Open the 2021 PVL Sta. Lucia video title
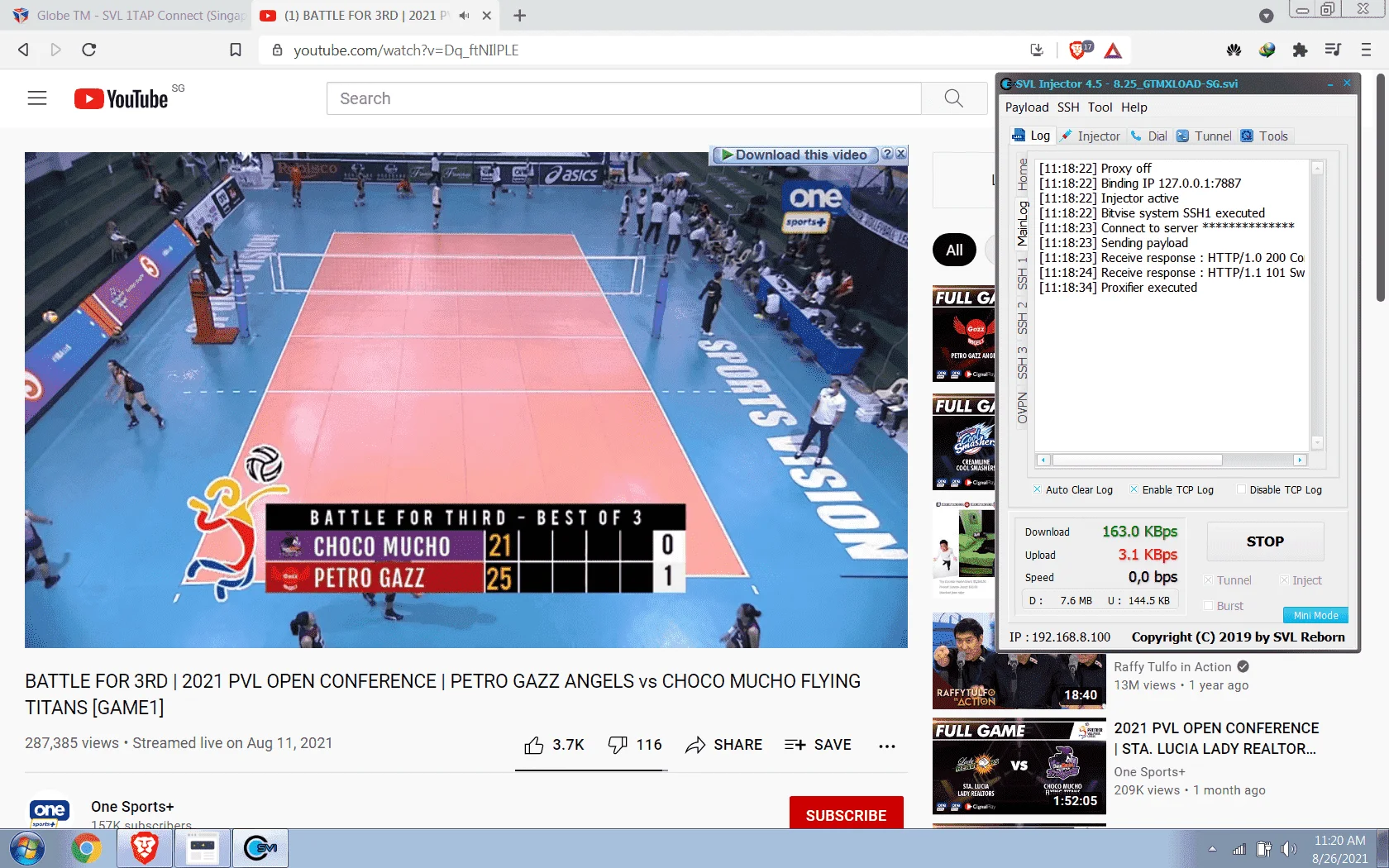The image size is (1389, 868). tap(1216, 738)
